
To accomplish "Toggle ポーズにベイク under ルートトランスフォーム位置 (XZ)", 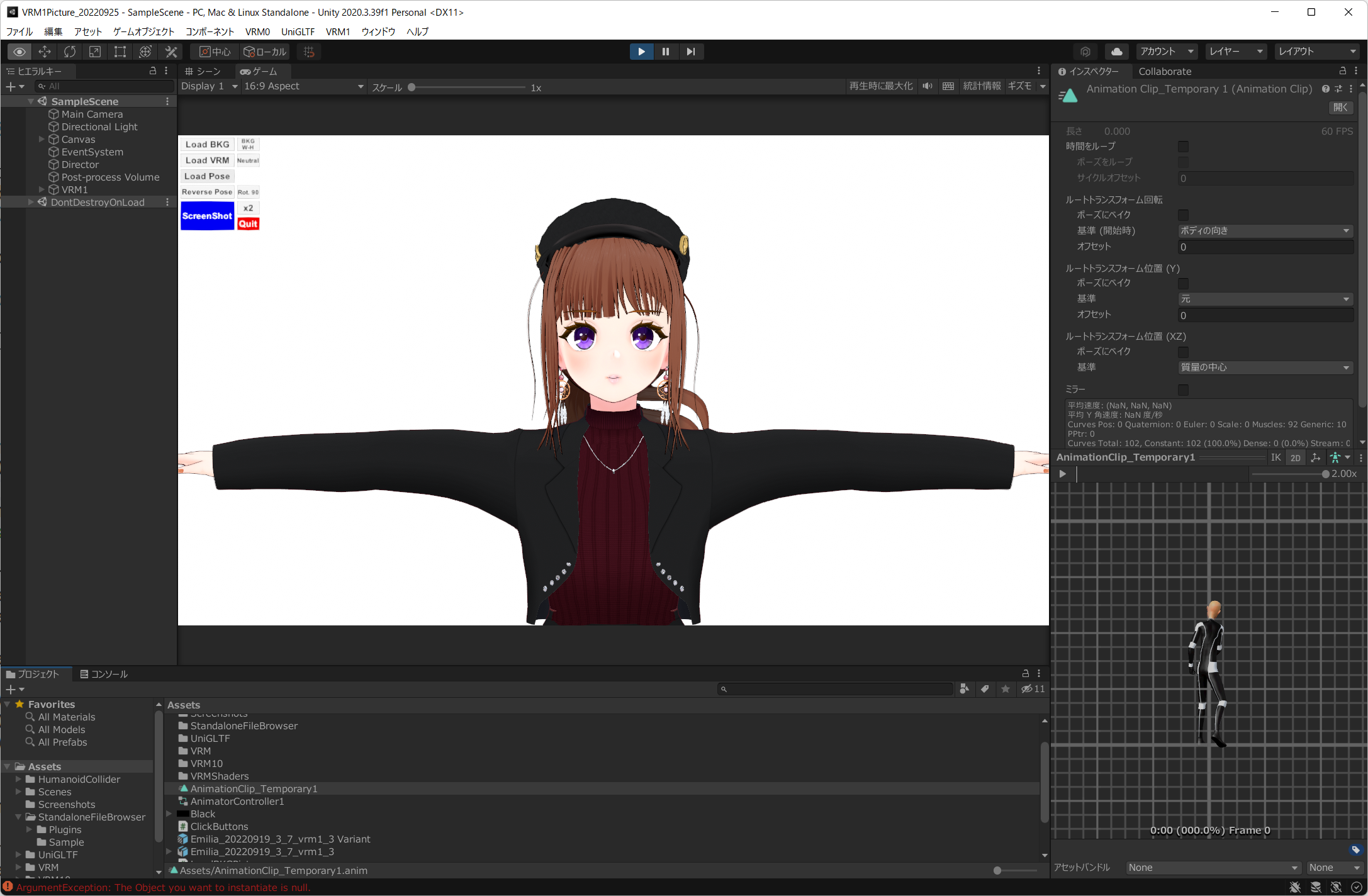I will point(1184,352).
